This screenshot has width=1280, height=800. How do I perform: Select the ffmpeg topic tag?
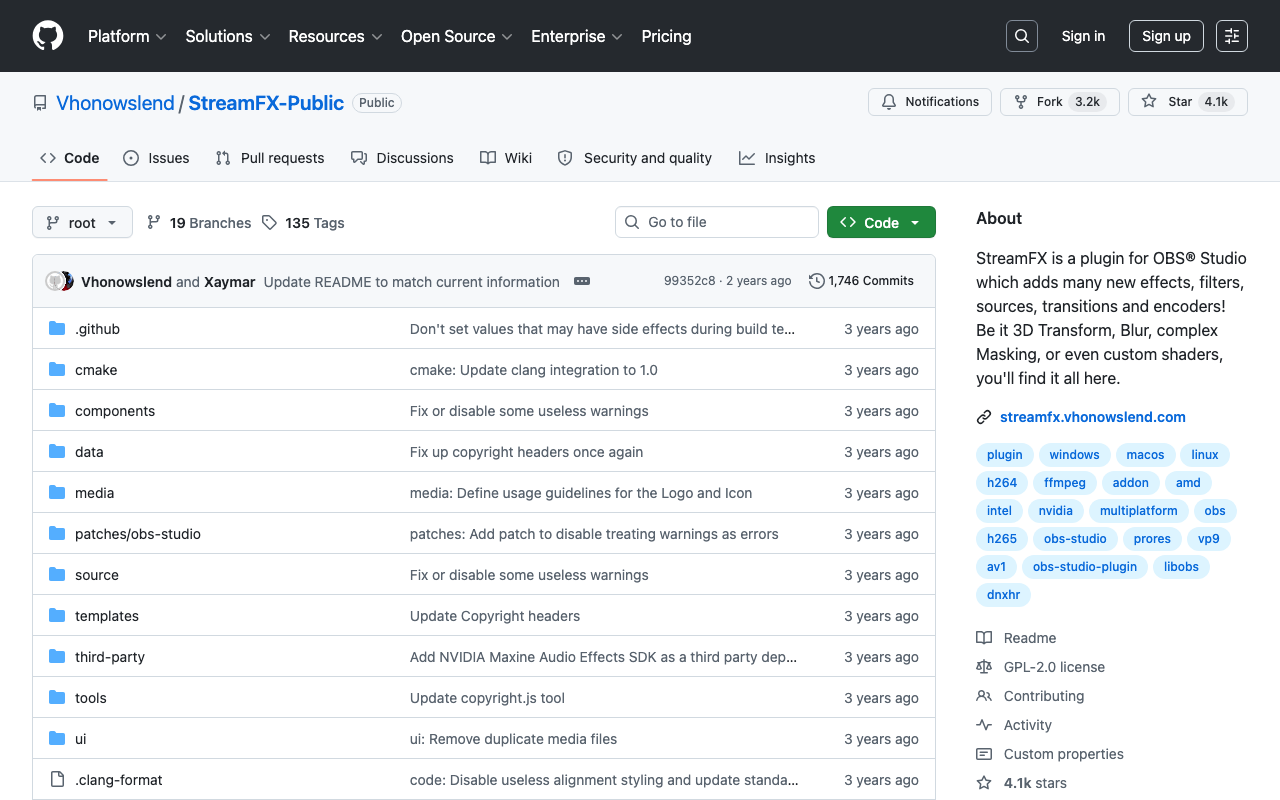pyautogui.click(x=1065, y=483)
